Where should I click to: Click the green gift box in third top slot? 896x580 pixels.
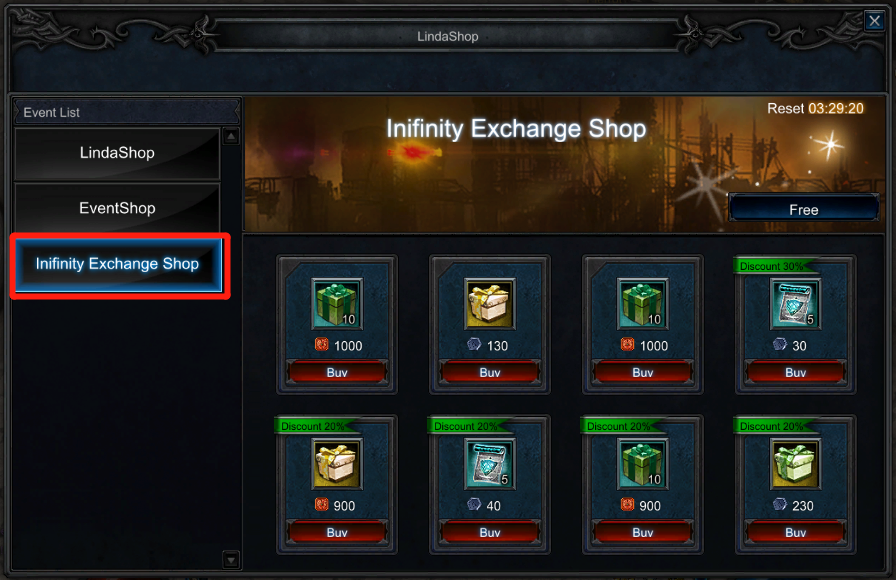pos(642,303)
